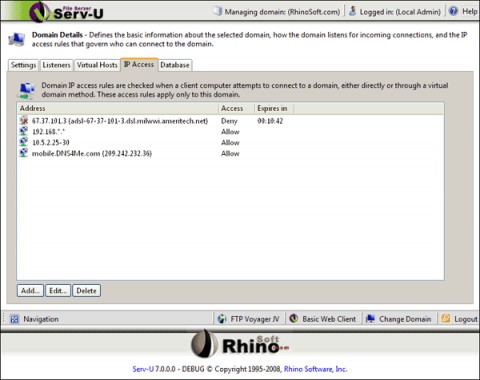Switch to the Settings tab
Screen dimensions: 480x380
23,65
